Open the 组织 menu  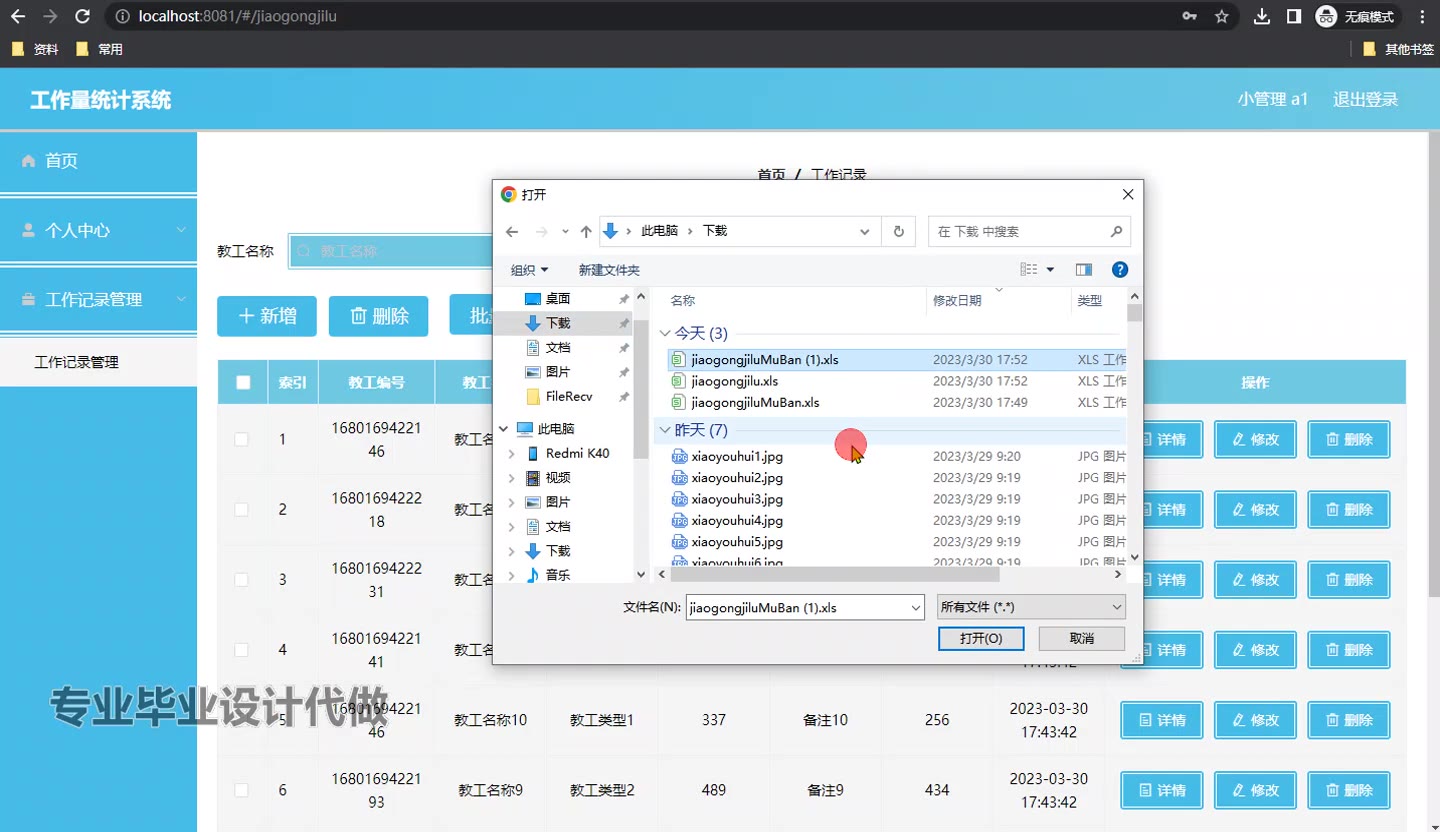click(x=529, y=270)
